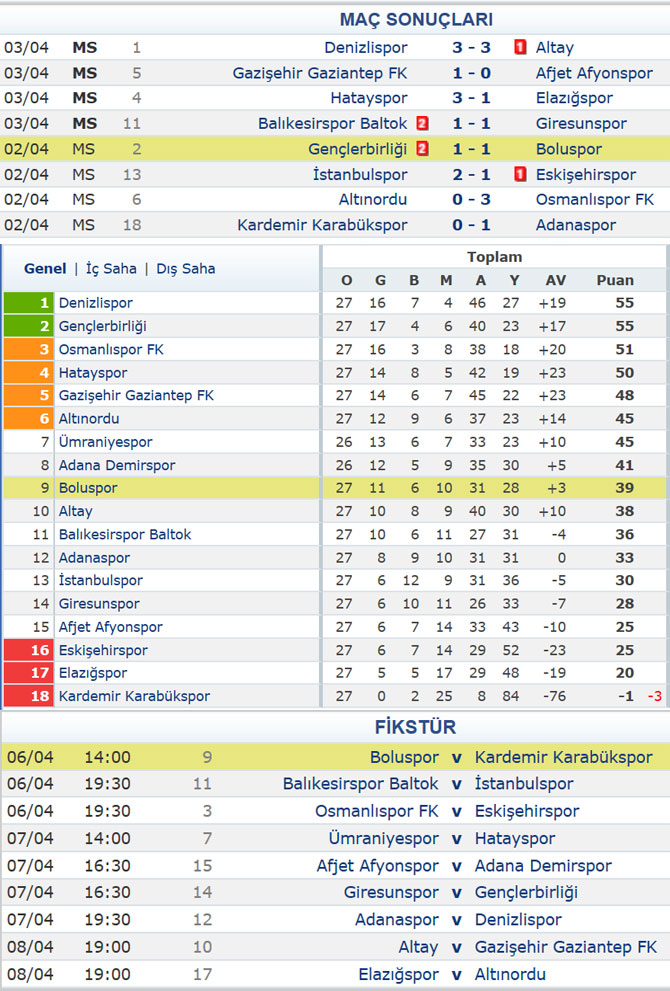Open the highlighted Boluspor row in standings
Viewport: 670px width, 991px height.
tap(335, 488)
